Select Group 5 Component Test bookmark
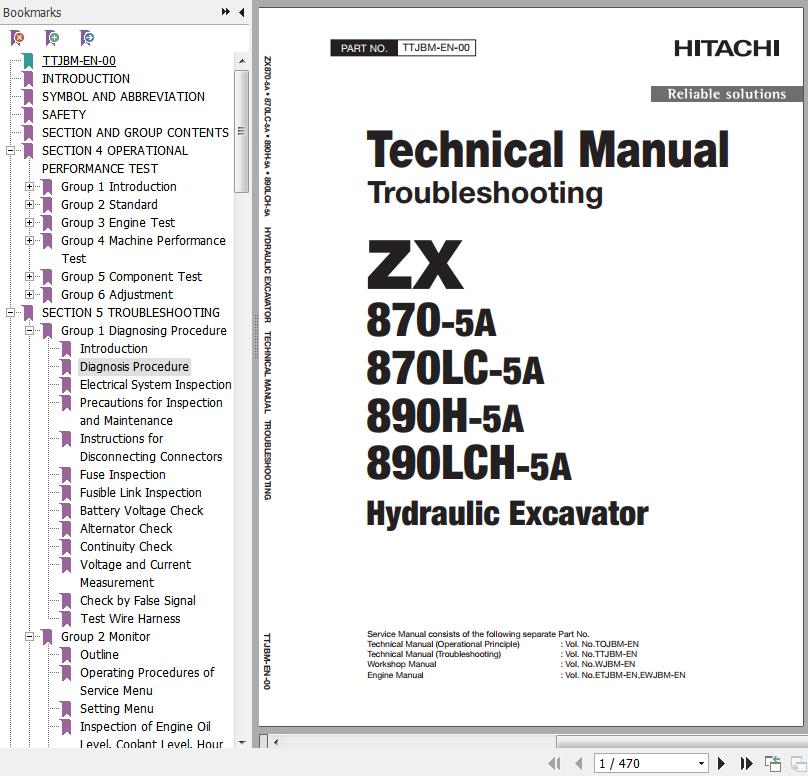 (x=131, y=277)
